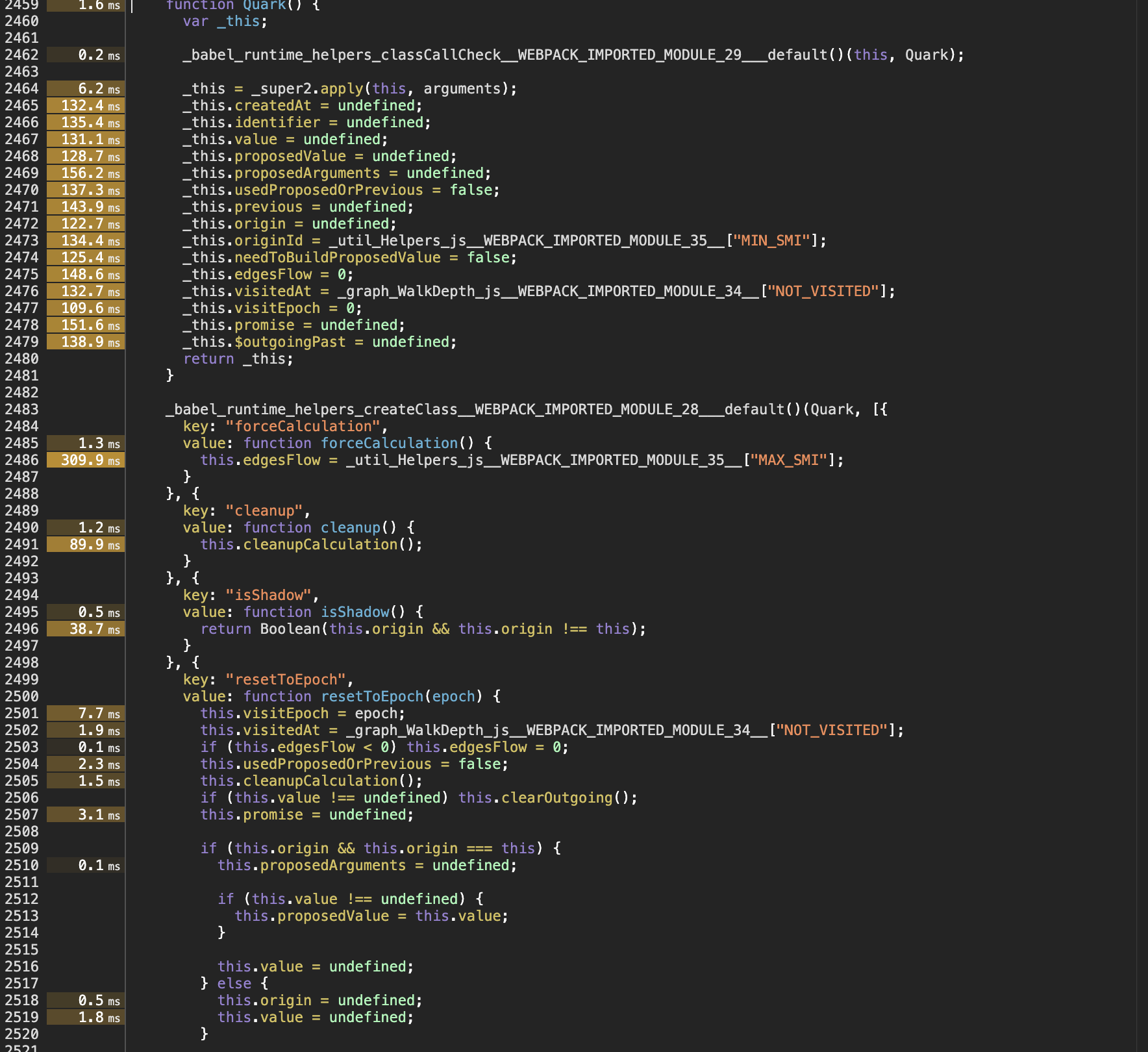Click the 1.6 ms badge beside function Quark
The image size is (1148, 1052).
coord(84,5)
